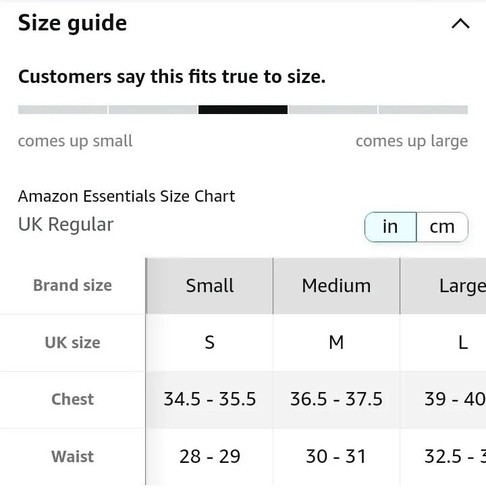The image size is (486, 500).
Task: Select the Small brand size column header
Action: tap(209, 286)
